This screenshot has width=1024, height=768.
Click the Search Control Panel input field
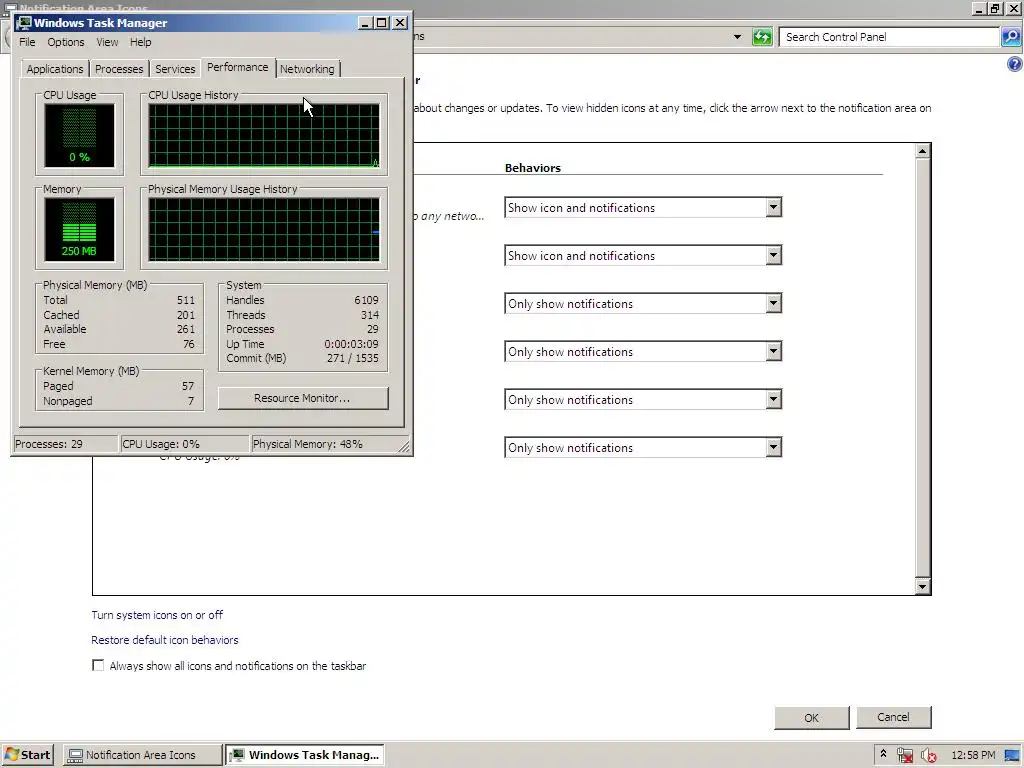click(889, 37)
